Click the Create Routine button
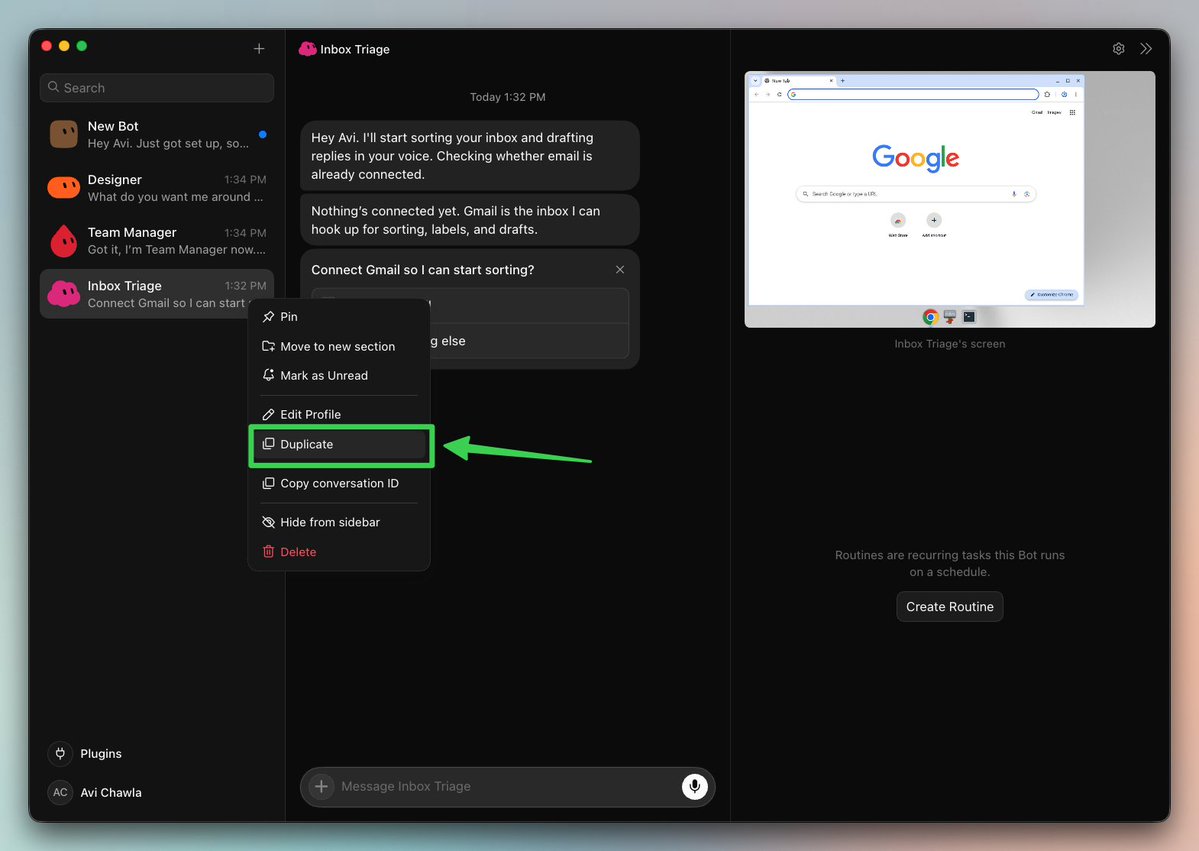Image resolution: width=1199 pixels, height=851 pixels. coord(949,606)
